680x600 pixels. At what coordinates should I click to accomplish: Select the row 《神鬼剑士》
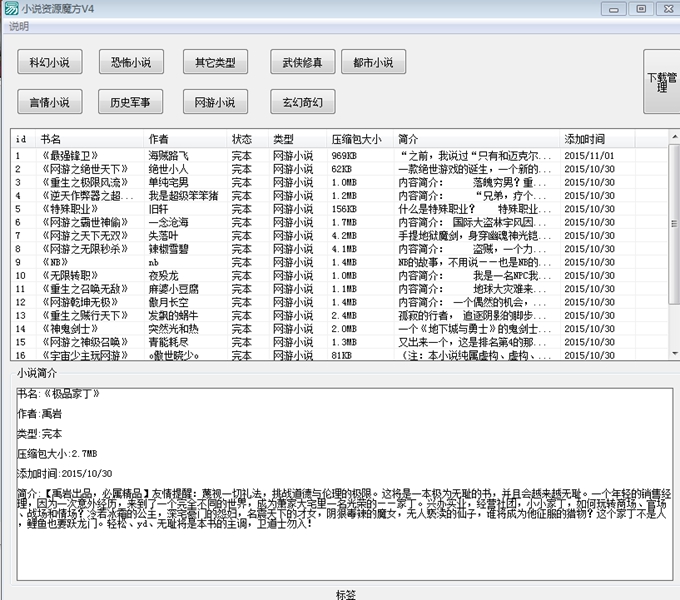pos(339,329)
